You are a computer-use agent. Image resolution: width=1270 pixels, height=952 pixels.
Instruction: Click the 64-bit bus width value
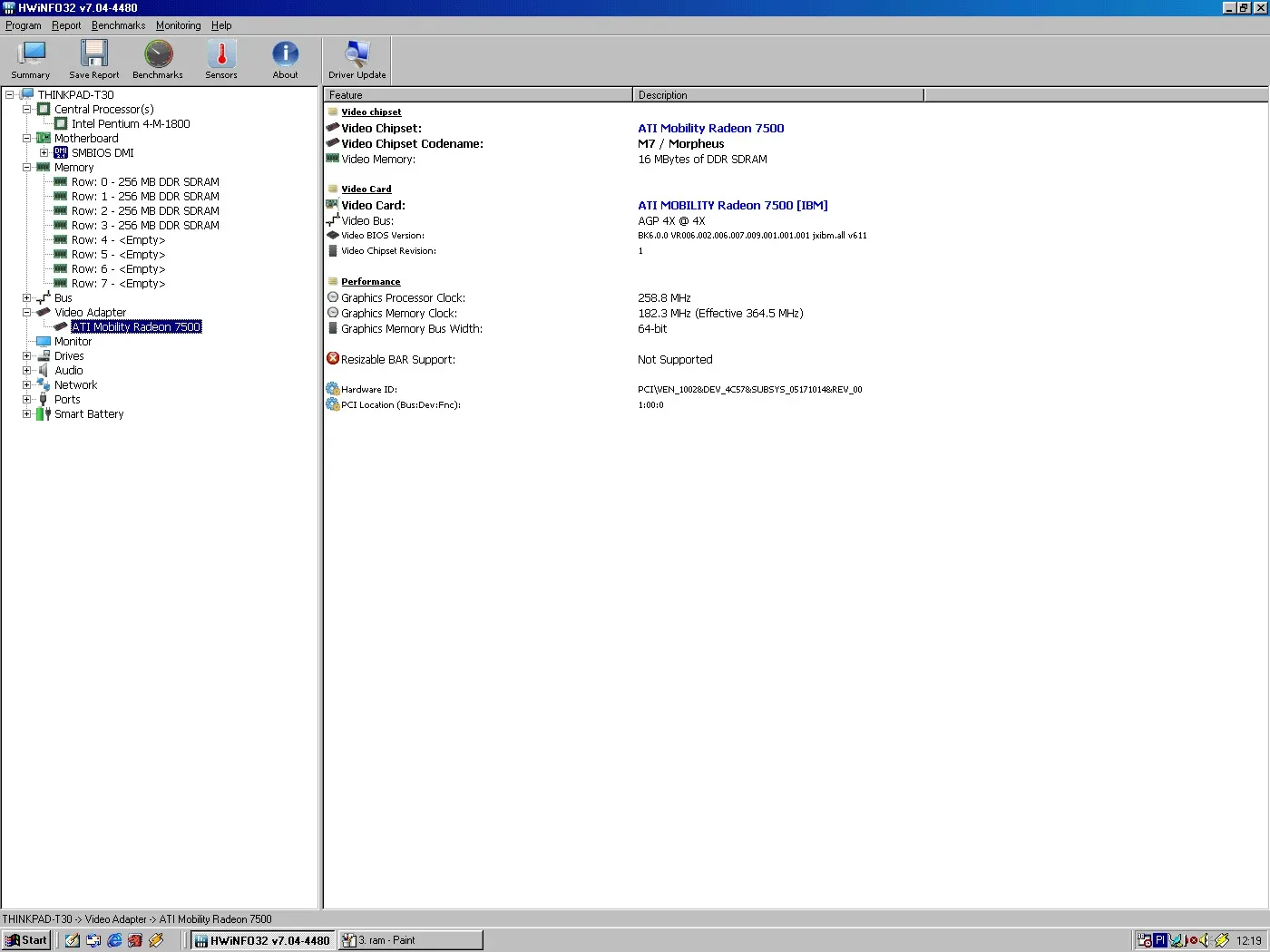(652, 328)
